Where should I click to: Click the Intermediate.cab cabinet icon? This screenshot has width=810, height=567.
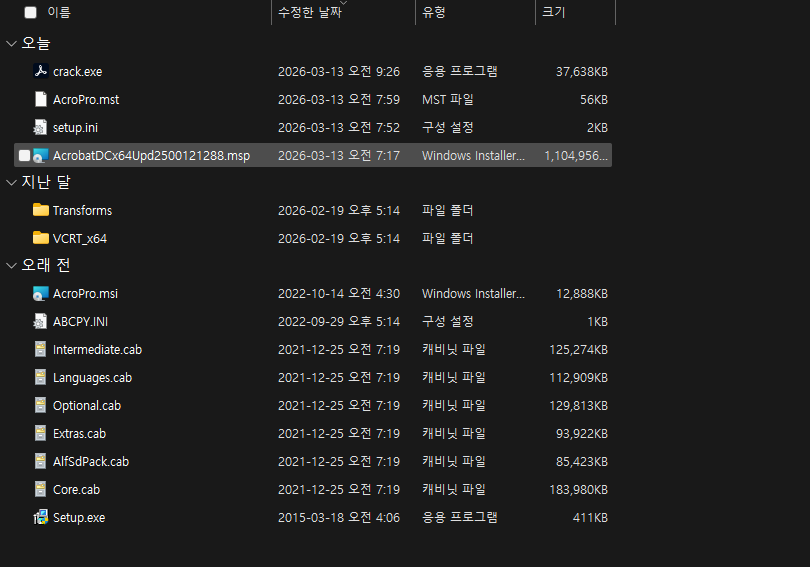[x=40, y=349]
